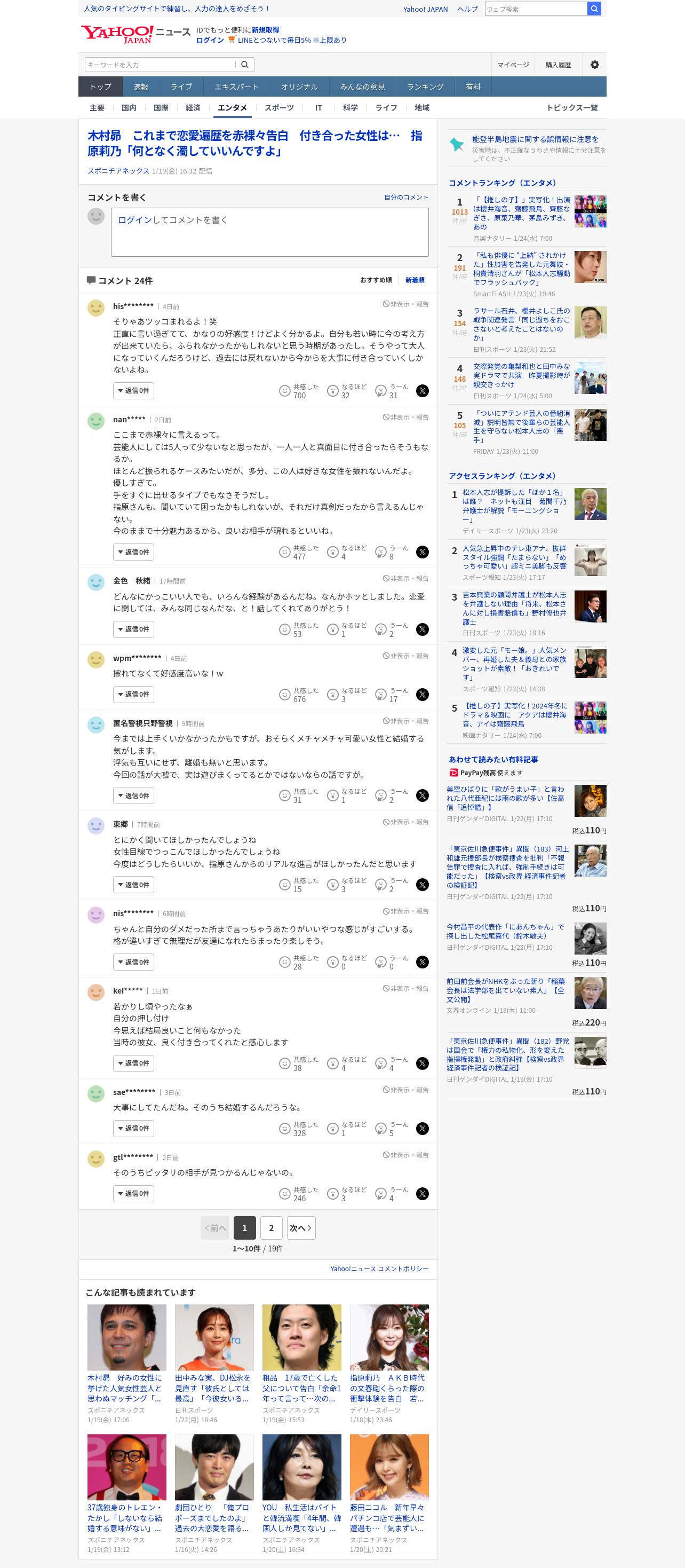This screenshot has height=1568, width=685.
Task: Share kei***** comment on X
Action: click(x=422, y=1063)
